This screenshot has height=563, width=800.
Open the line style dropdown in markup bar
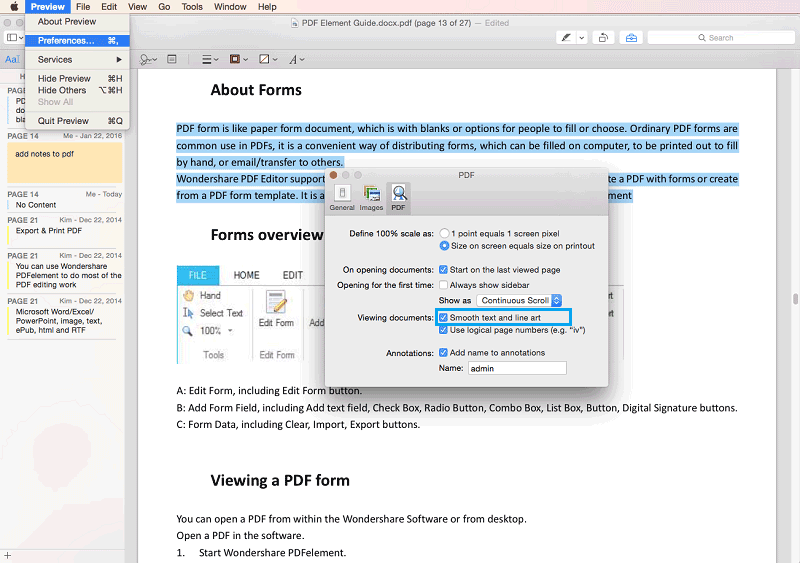click(210, 60)
